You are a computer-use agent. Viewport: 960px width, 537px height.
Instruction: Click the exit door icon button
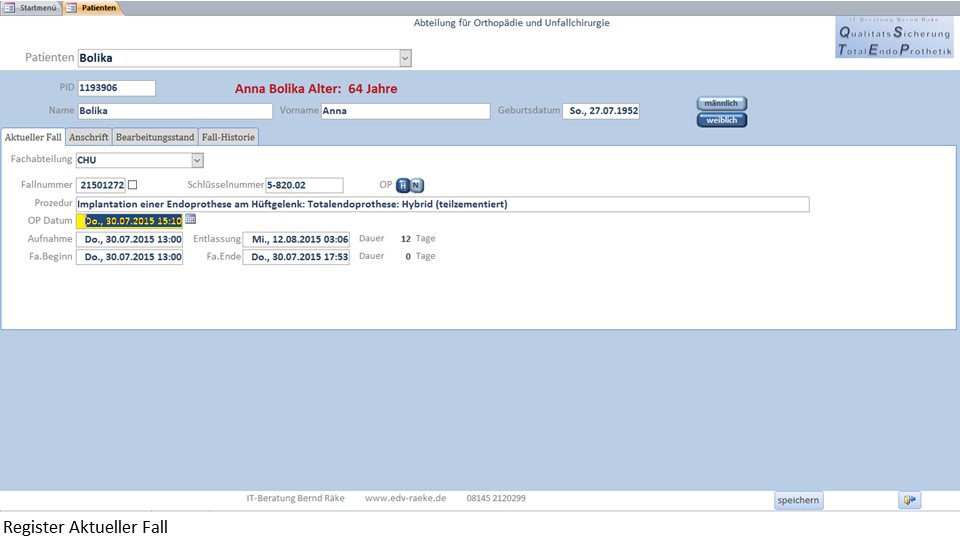click(x=910, y=500)
